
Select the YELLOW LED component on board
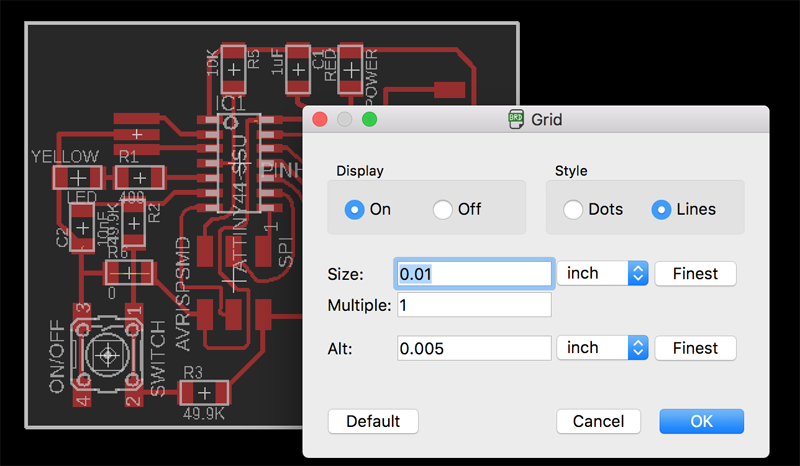tap(78, 178)
